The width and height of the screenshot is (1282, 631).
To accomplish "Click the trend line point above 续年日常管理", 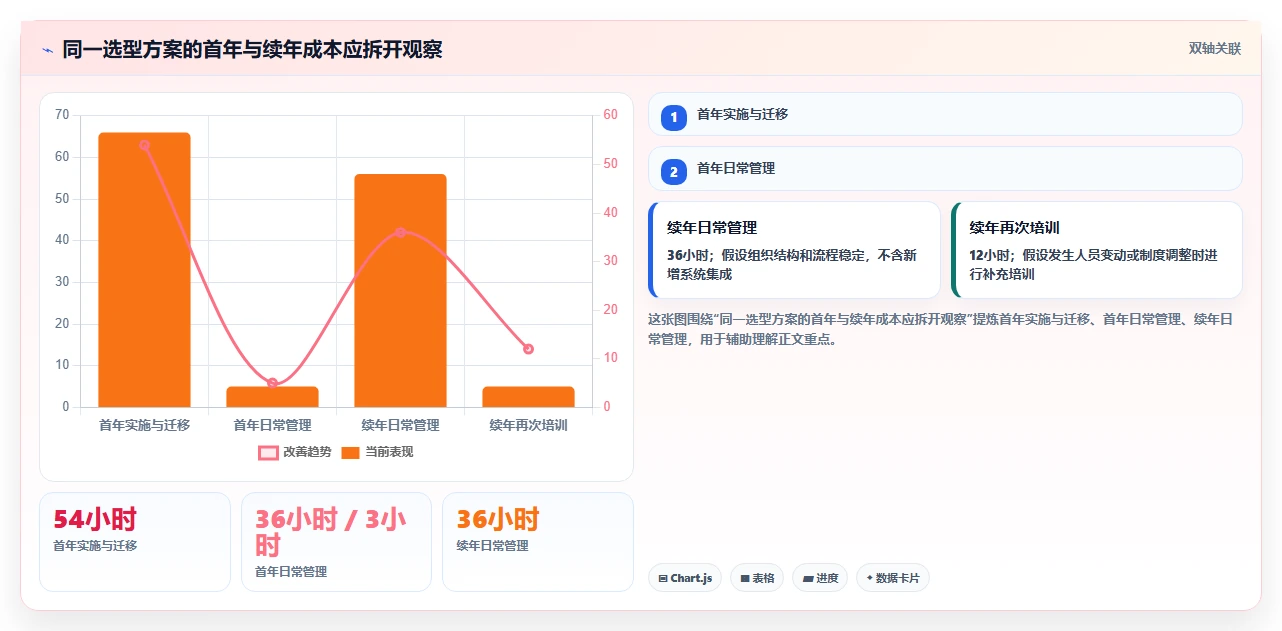I will point(400,232).
